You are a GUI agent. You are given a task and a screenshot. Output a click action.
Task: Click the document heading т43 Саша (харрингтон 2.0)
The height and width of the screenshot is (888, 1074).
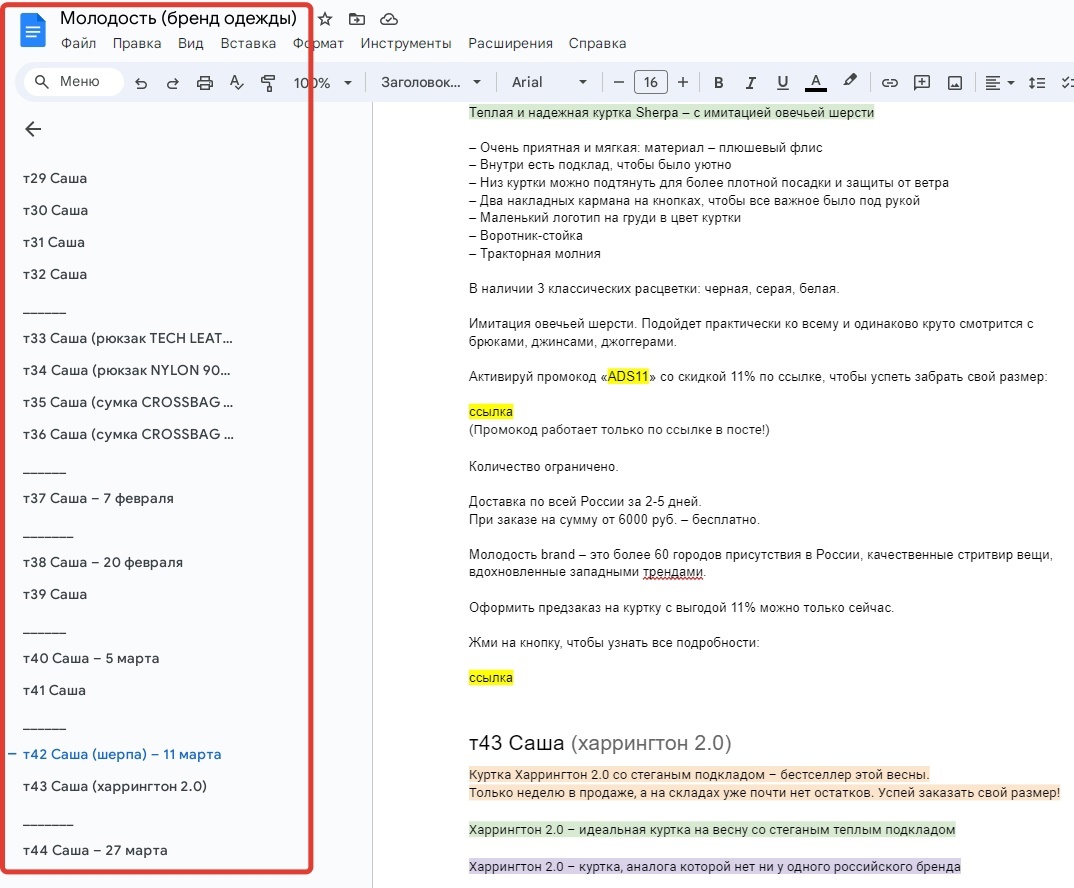(600, 743)
